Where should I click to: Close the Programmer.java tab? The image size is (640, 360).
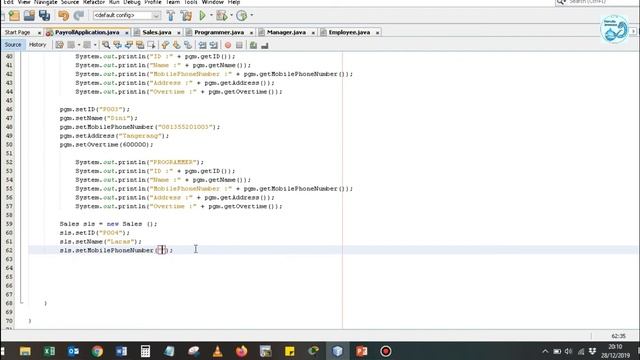251,33
